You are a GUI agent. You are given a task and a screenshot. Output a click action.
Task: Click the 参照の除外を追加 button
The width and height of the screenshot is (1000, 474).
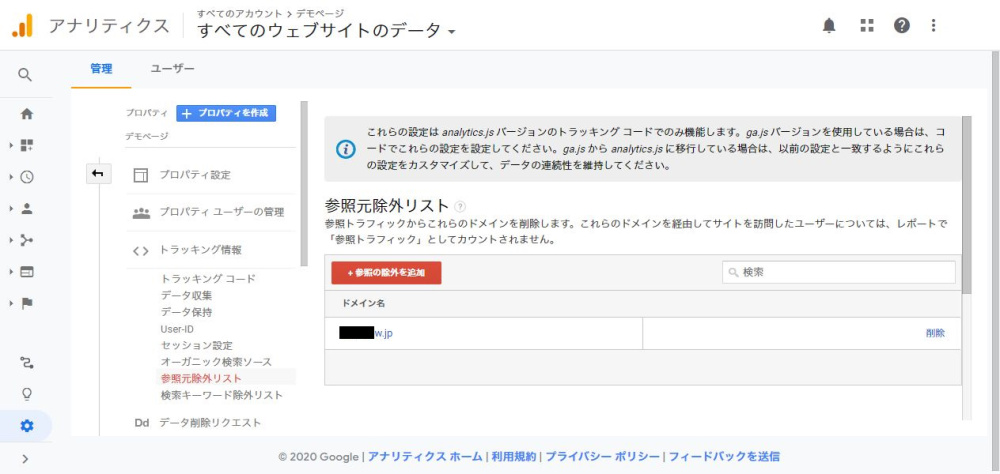(386, 272)
